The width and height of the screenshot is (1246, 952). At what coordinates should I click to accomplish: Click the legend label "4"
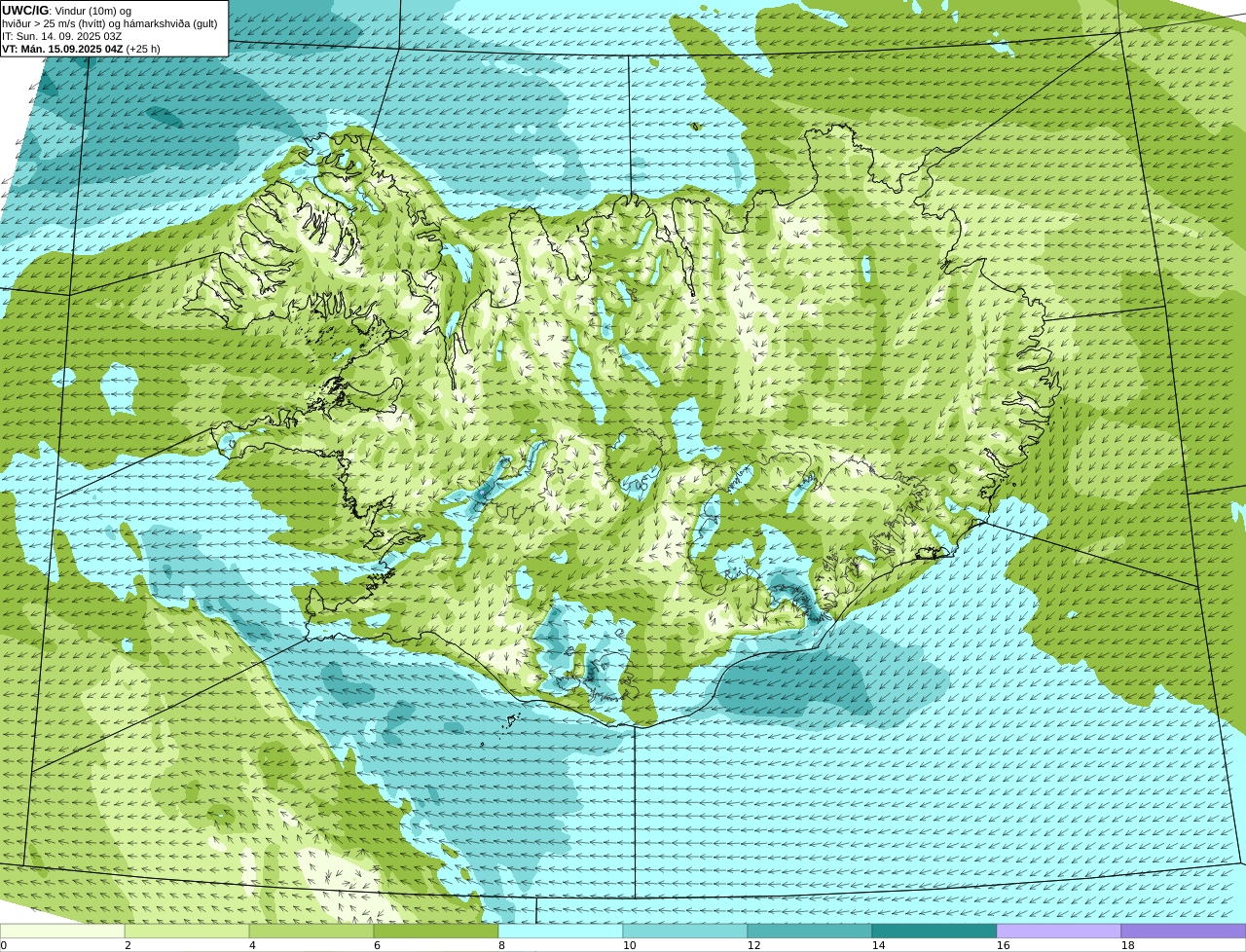[x=252, y=945]
